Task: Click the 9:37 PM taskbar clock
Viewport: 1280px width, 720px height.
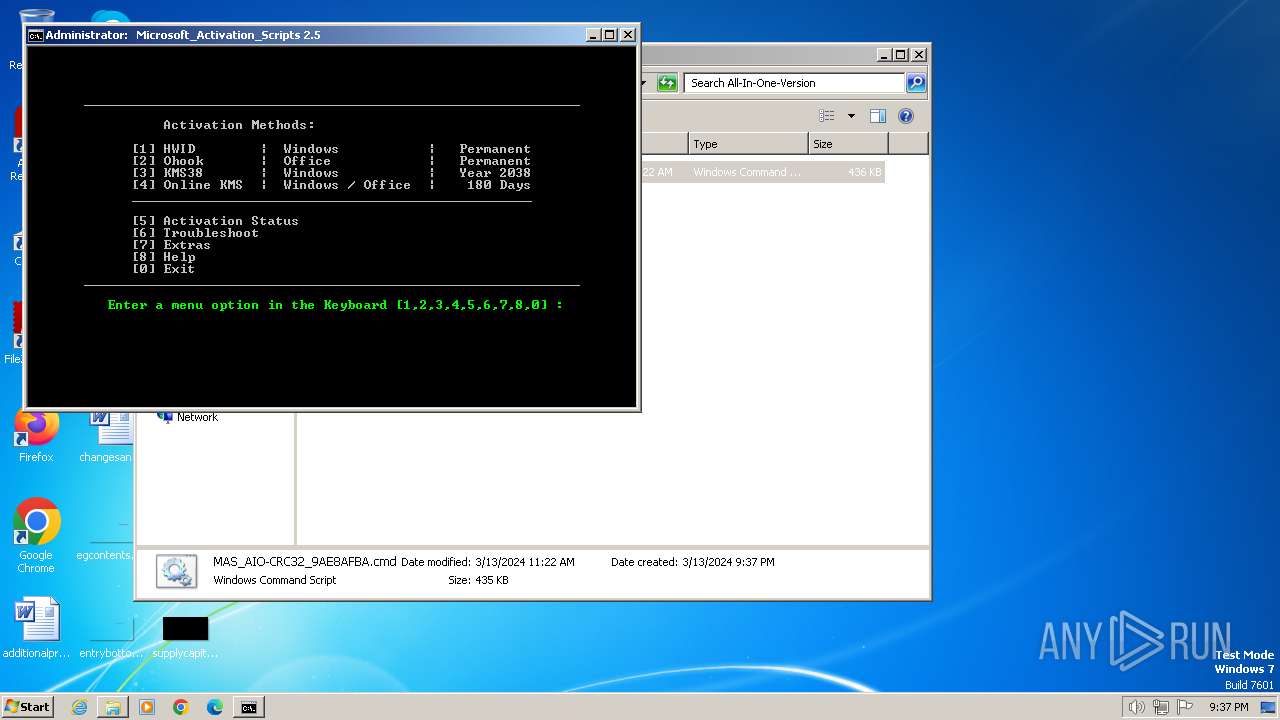Action: 1228,707
